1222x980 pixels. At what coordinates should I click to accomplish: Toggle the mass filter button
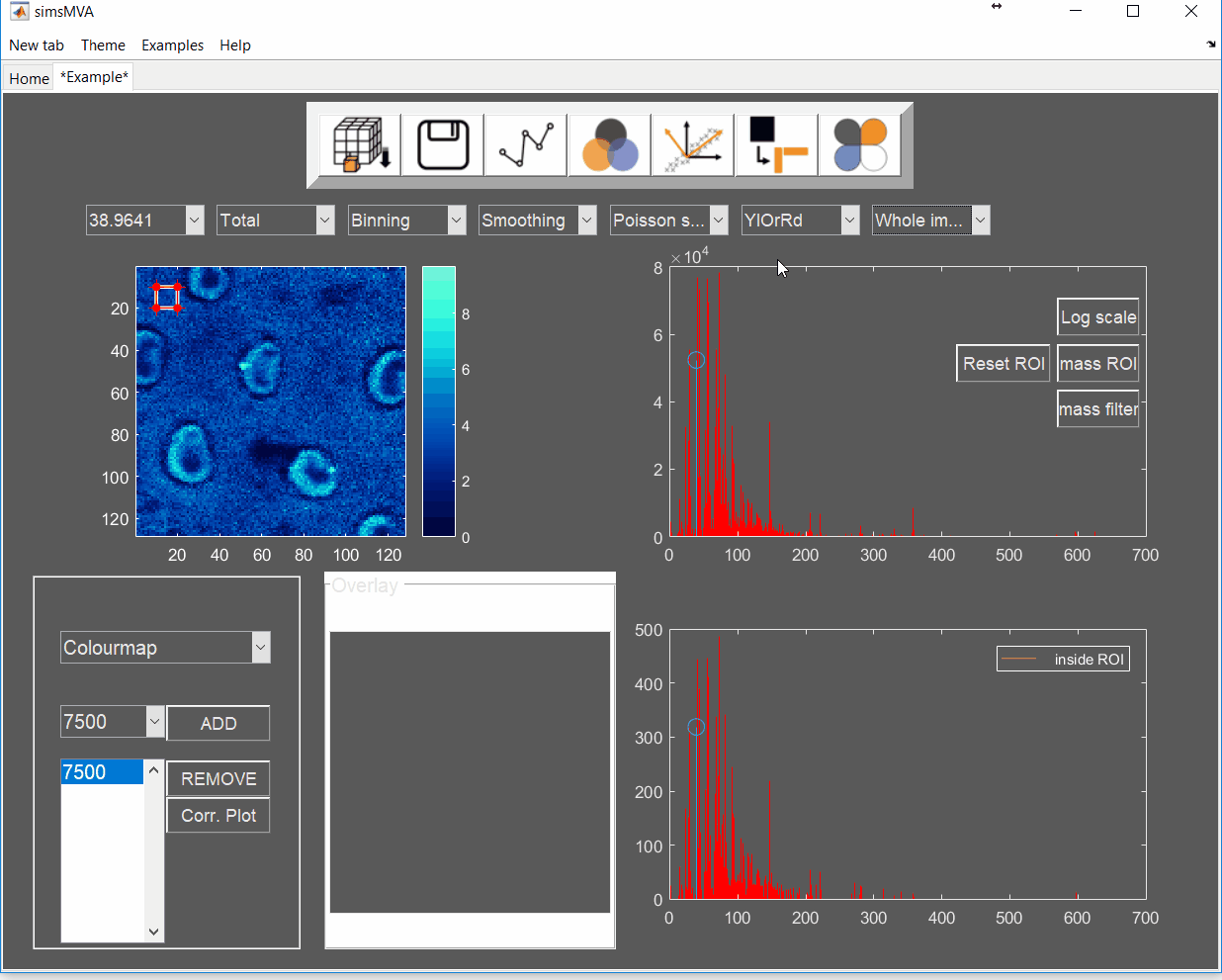pos(1097,409)
